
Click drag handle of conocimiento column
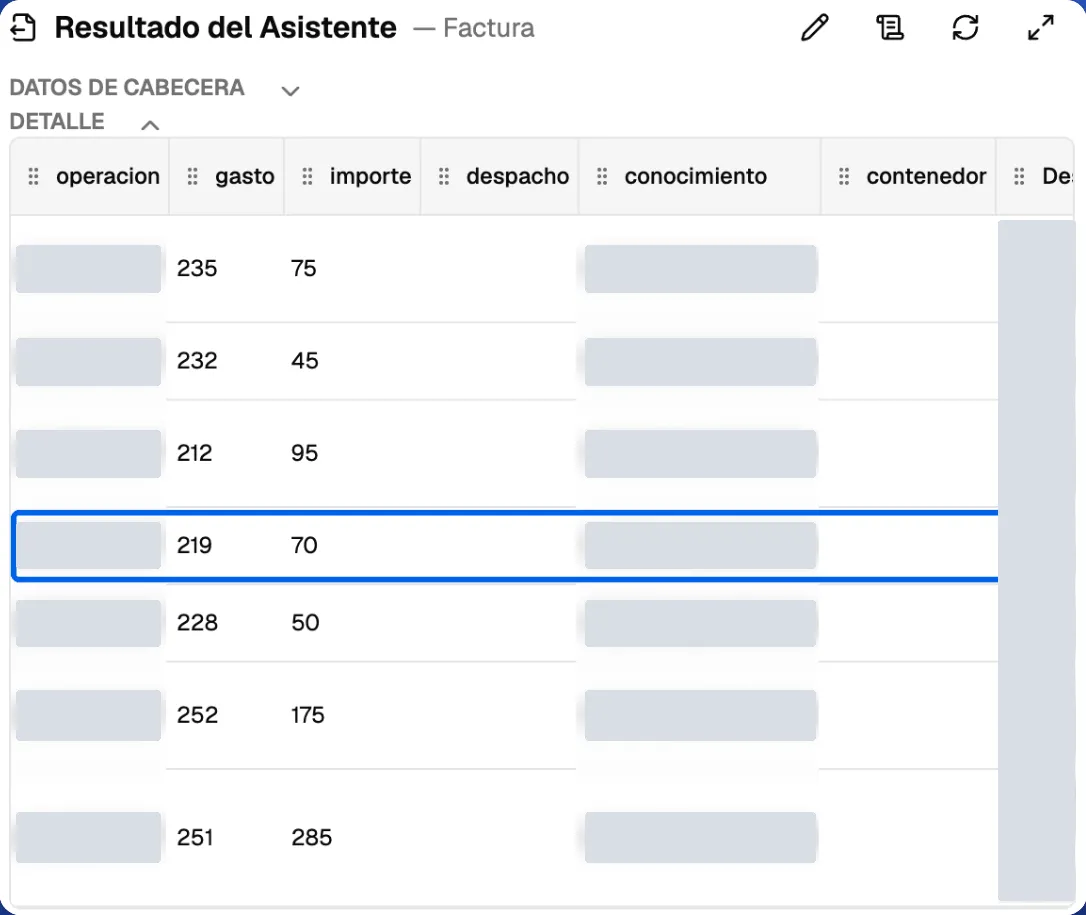603,177
